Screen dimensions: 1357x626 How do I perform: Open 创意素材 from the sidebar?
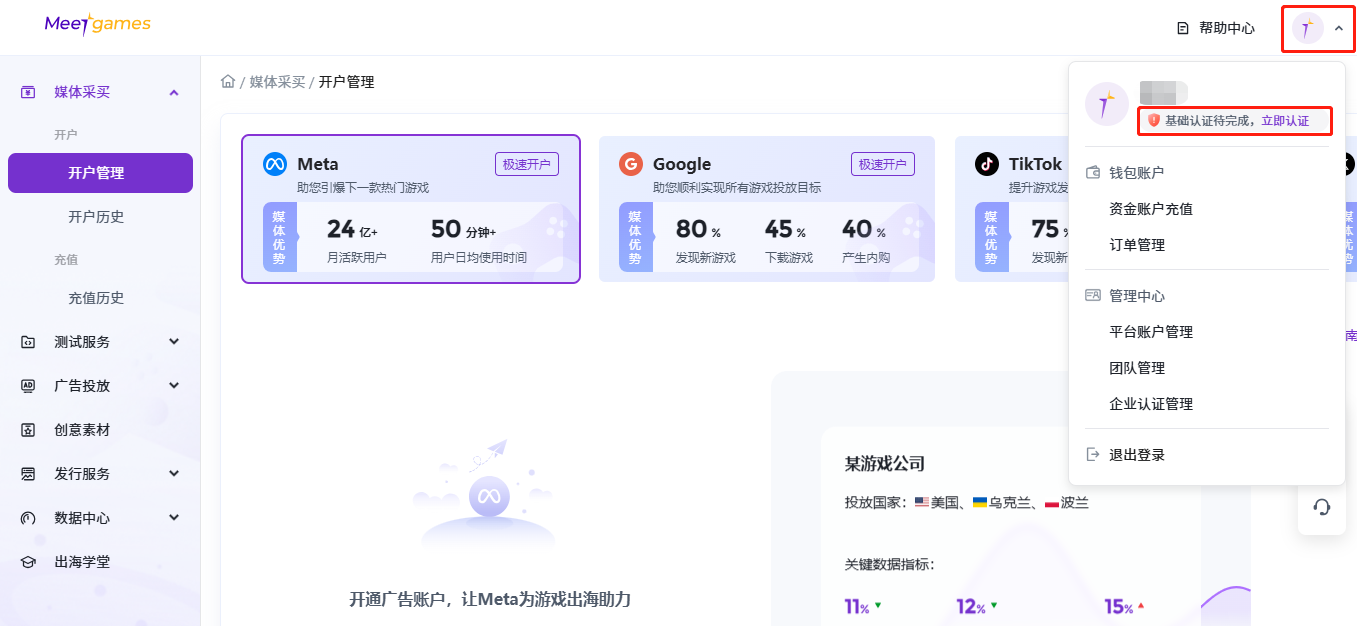[82, 430]
